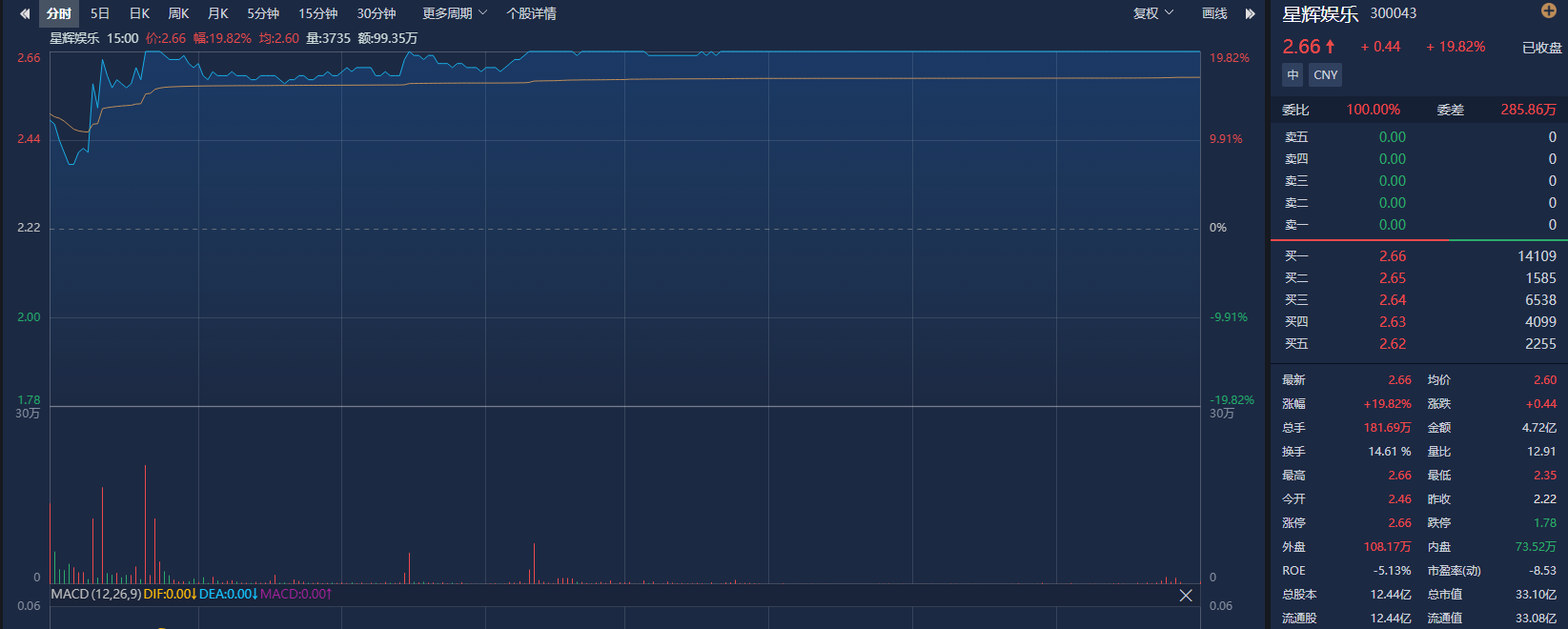
Task: Click the 均价 value 2.60
Action: [x=1545, y=380]
